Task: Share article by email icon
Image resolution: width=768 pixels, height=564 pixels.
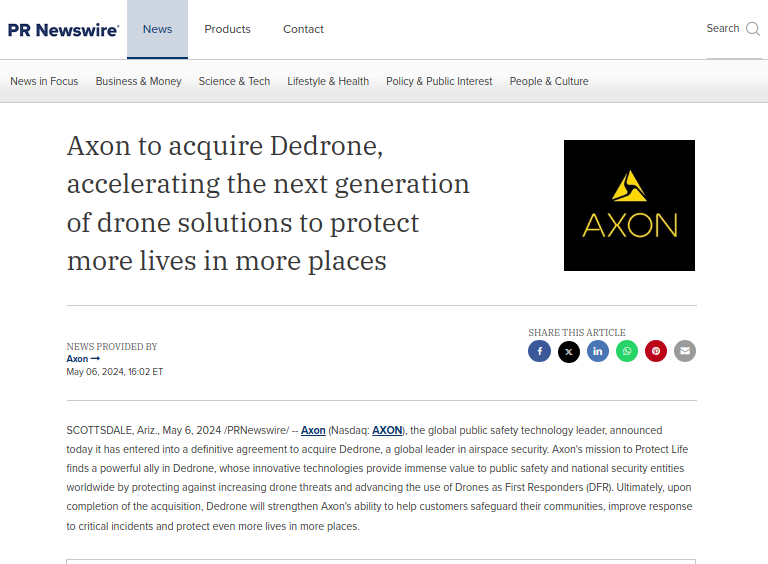Action: tap(685, 351)
